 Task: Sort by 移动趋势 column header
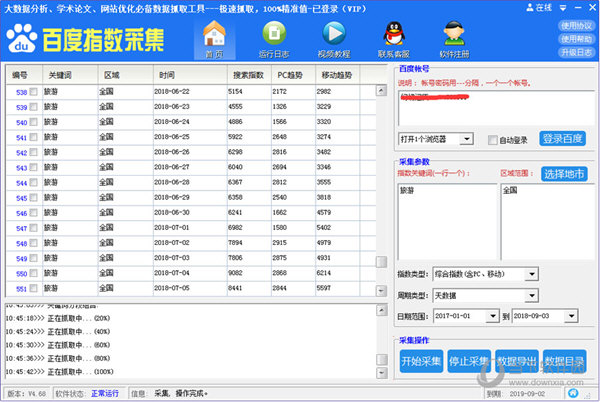tap(338, 75)
